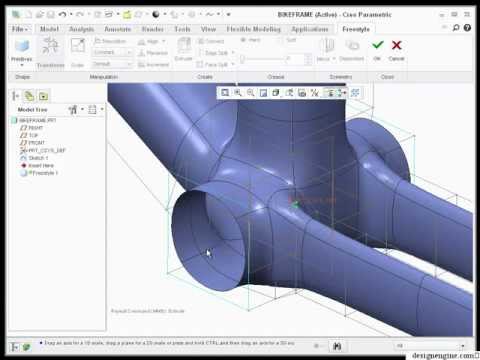Click the Undo arrow icon

[62, 14]
